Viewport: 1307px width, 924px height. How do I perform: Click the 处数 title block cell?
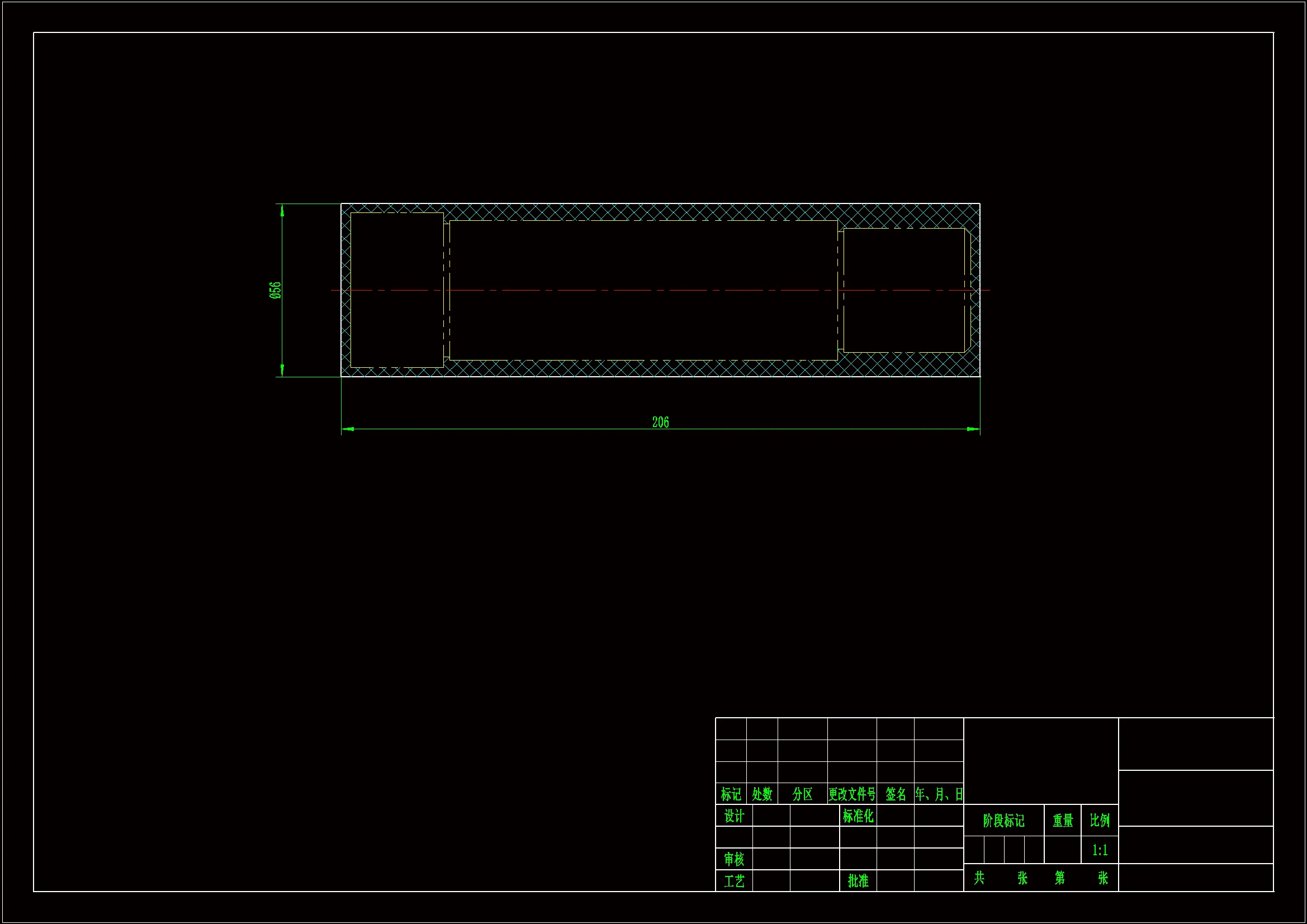761,794
